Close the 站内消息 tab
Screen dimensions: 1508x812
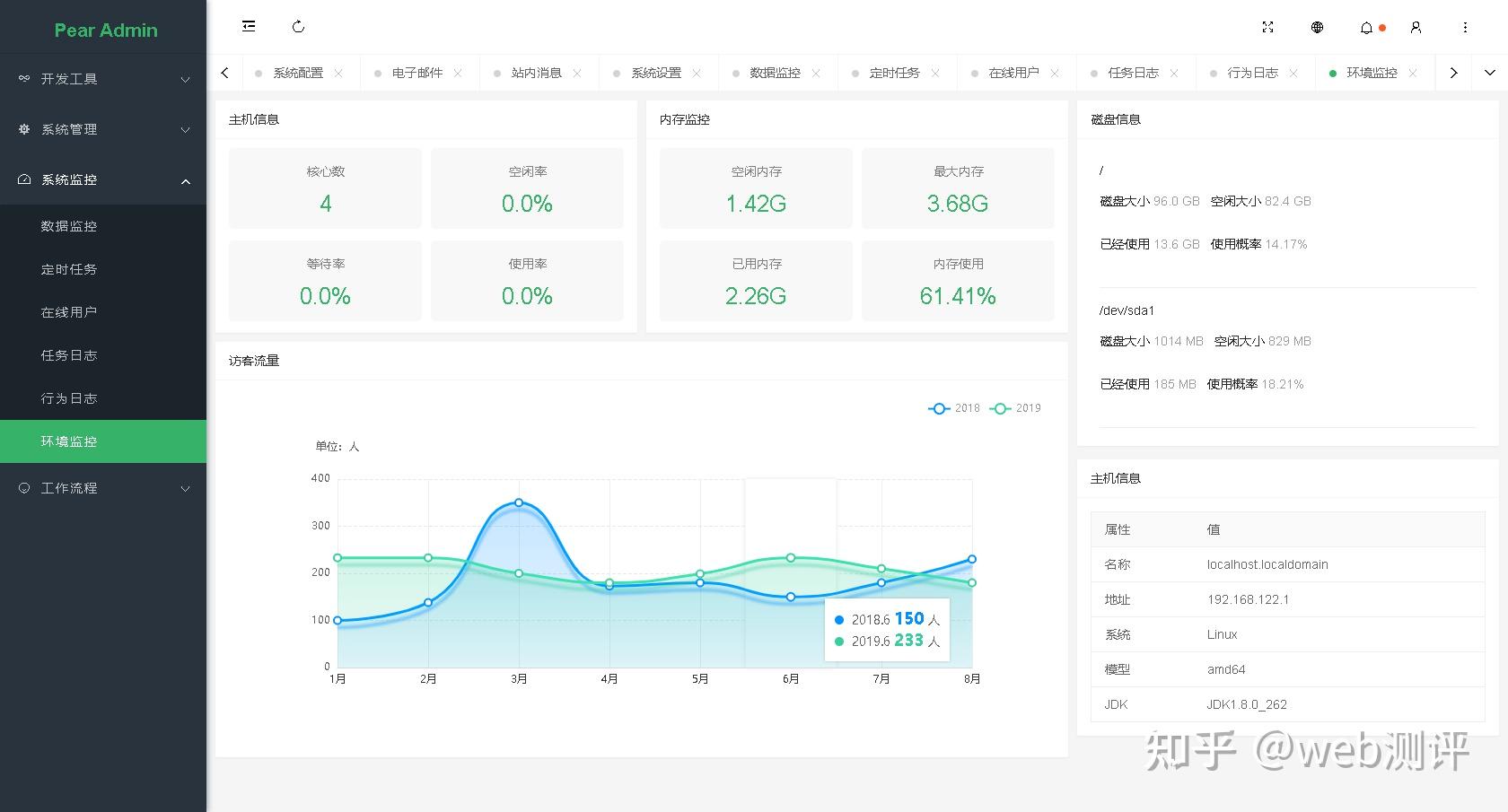coord(577,73)
